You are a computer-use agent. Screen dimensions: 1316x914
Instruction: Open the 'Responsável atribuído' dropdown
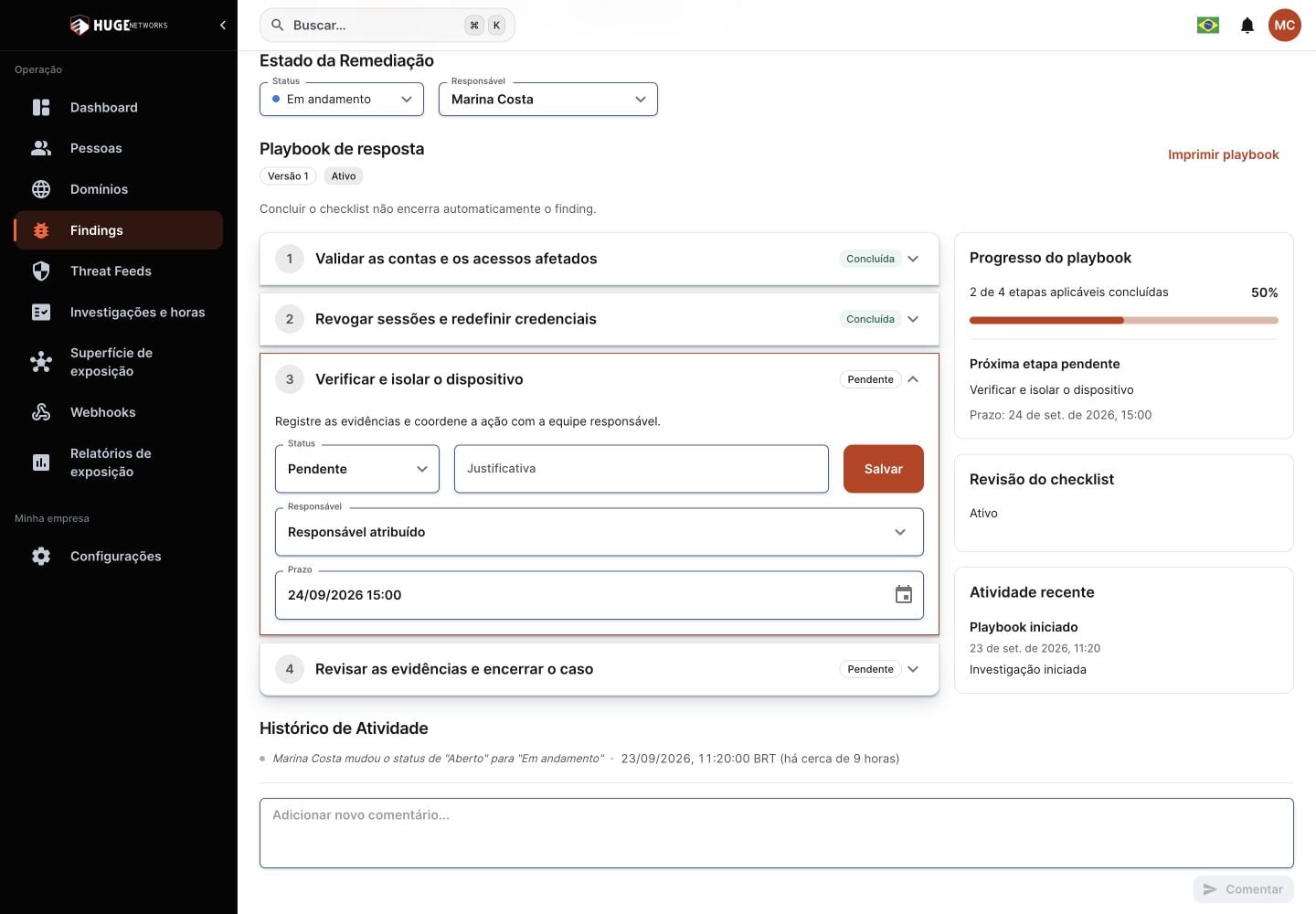point(600,532)
